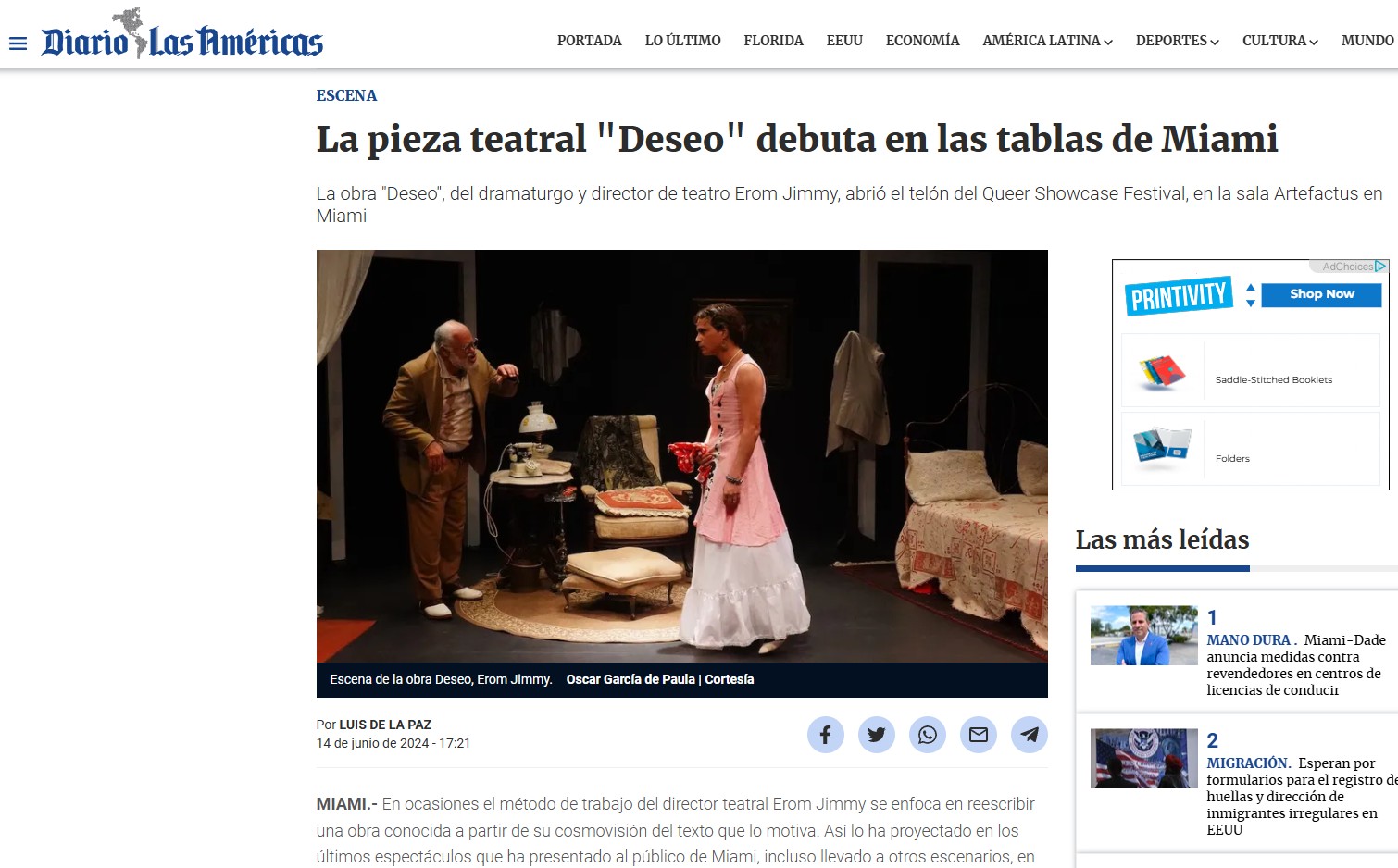Click the AdChoices icon in ad
Image resolution: width=1398 pixels, height=868 pixels.
point(1380,267)
